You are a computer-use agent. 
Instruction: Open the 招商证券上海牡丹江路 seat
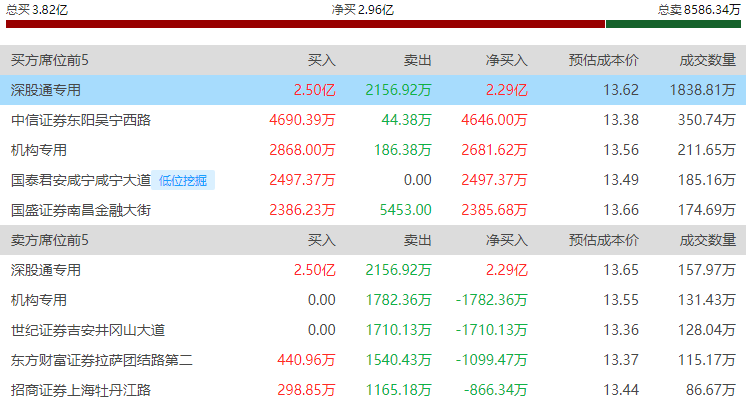pos(81,390)
